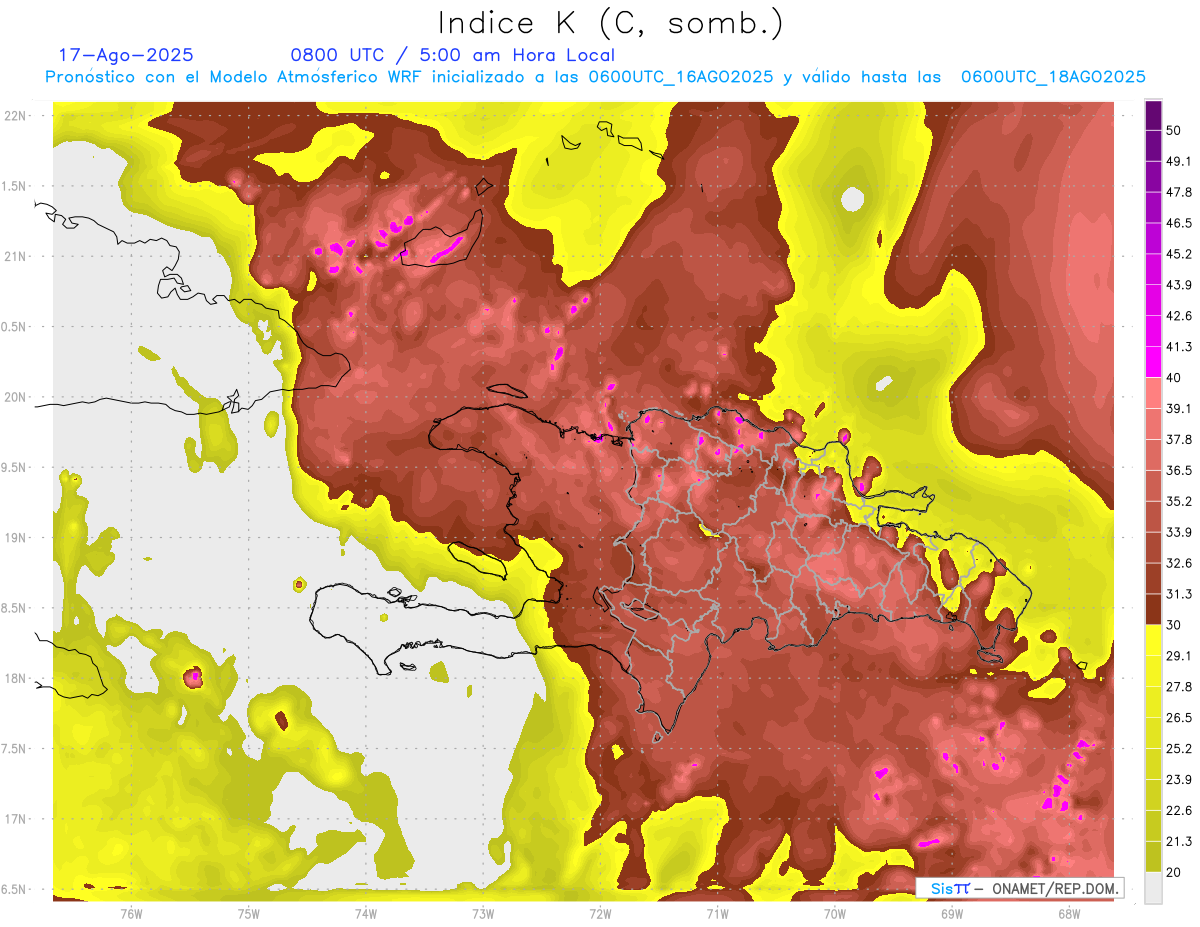Click the '22.6' colorbar value
This screenshot has height=927, width=1200.
coord(1179,811)
